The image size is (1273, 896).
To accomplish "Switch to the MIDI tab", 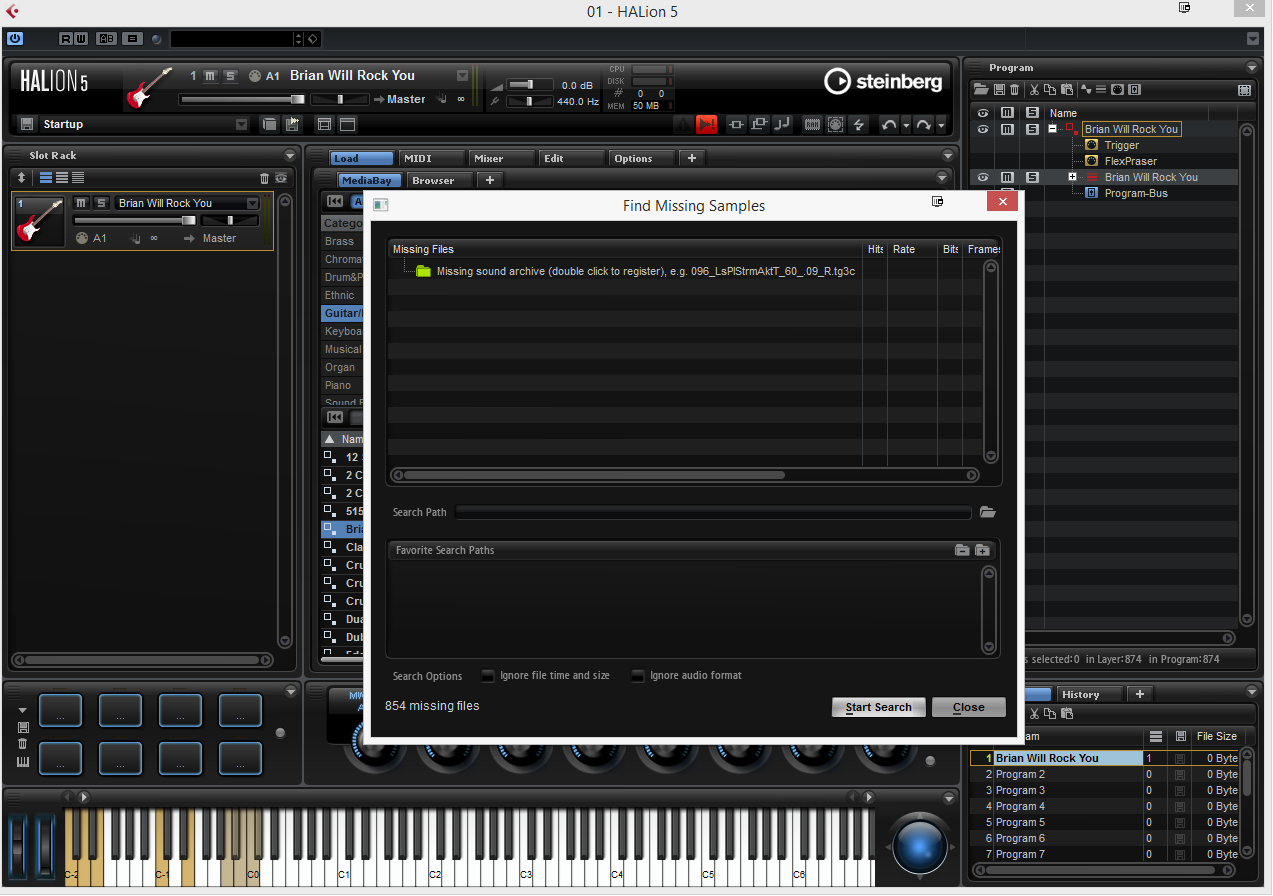I will coord(432,158).
